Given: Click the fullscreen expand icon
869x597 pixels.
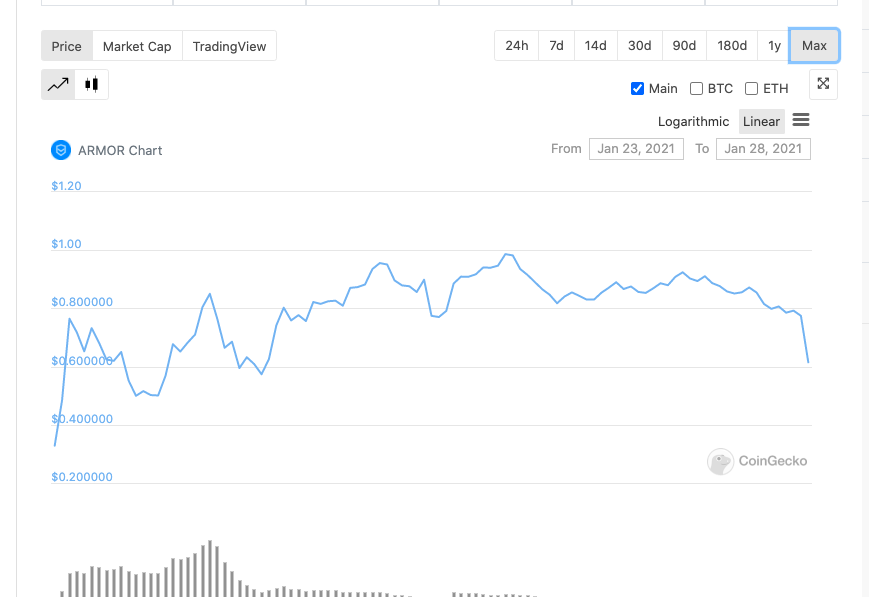Looking at the screenshot, I should (x=823, y=84).
